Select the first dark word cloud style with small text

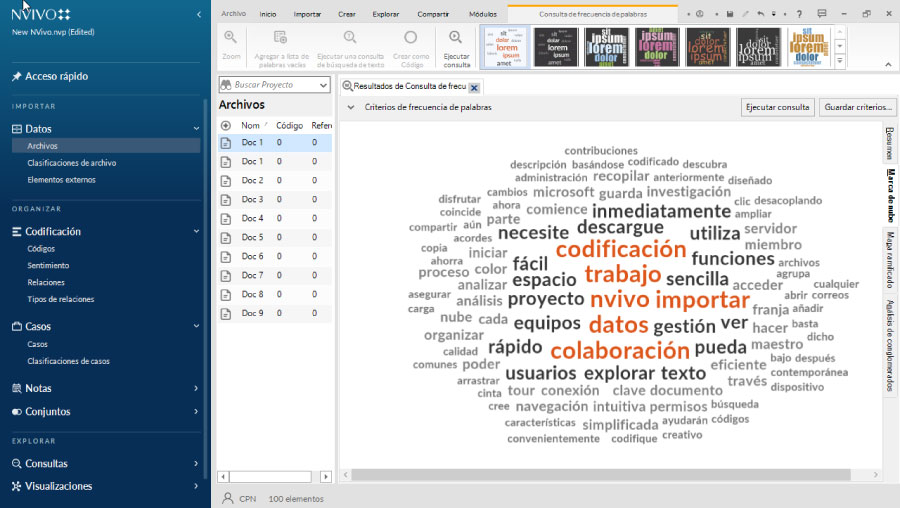click(556, 48)
